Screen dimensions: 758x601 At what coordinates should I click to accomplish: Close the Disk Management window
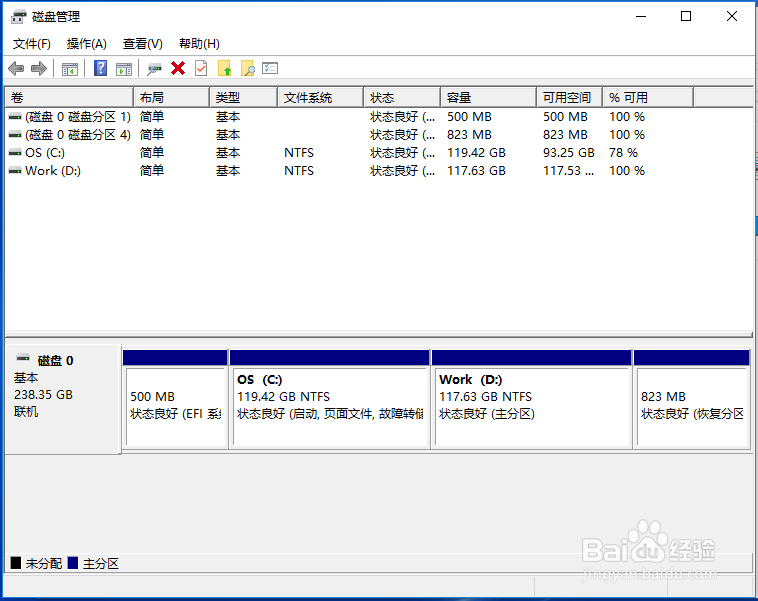pyautogui.click(x=731, y=16)
